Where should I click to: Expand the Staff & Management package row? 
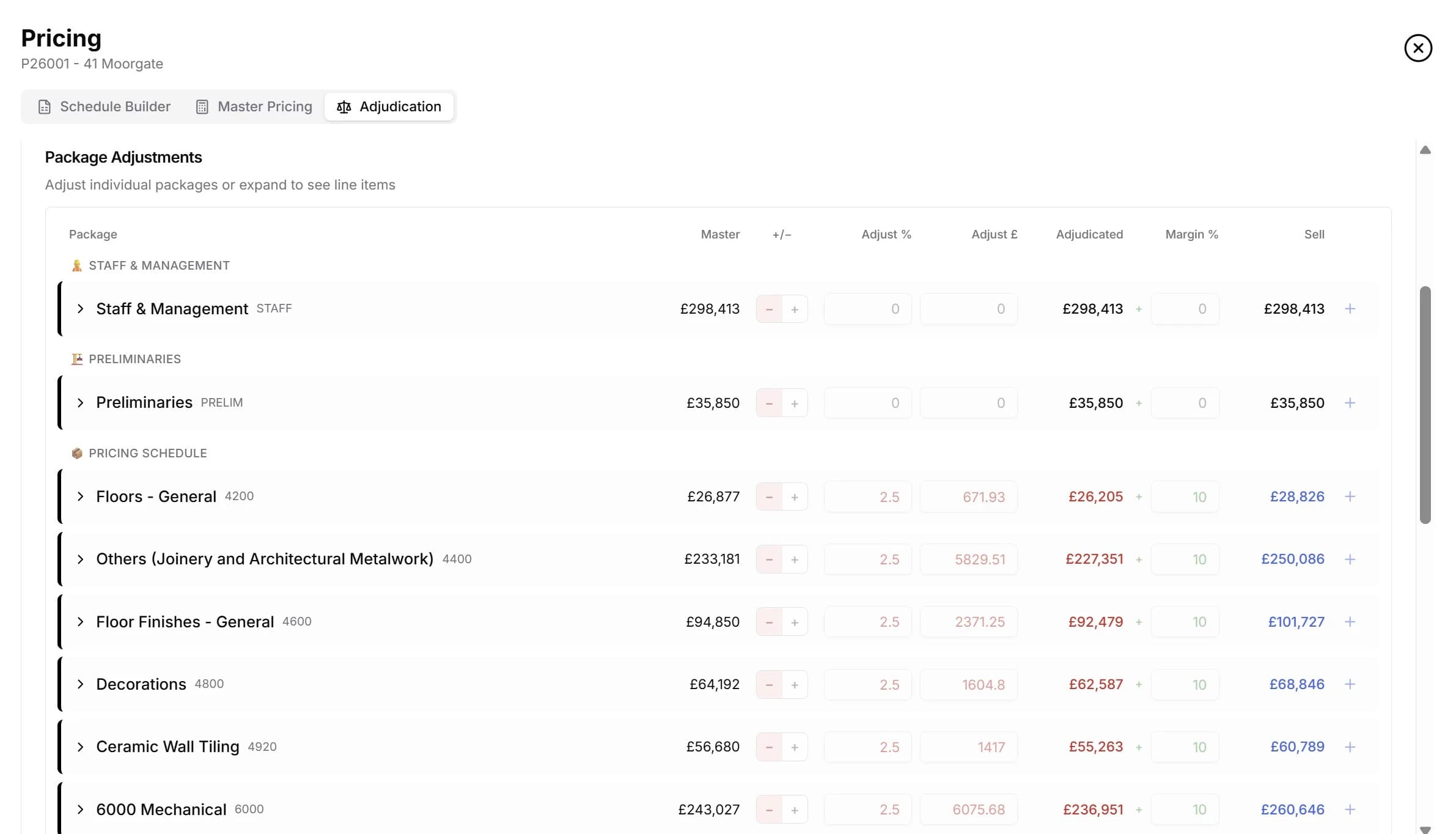point(80,309)
